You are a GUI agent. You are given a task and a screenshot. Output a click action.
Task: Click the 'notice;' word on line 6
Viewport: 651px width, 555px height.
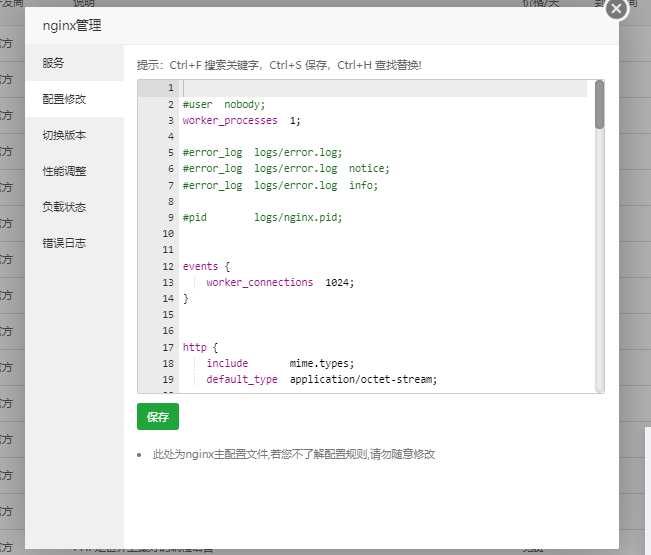click(369, 169)
